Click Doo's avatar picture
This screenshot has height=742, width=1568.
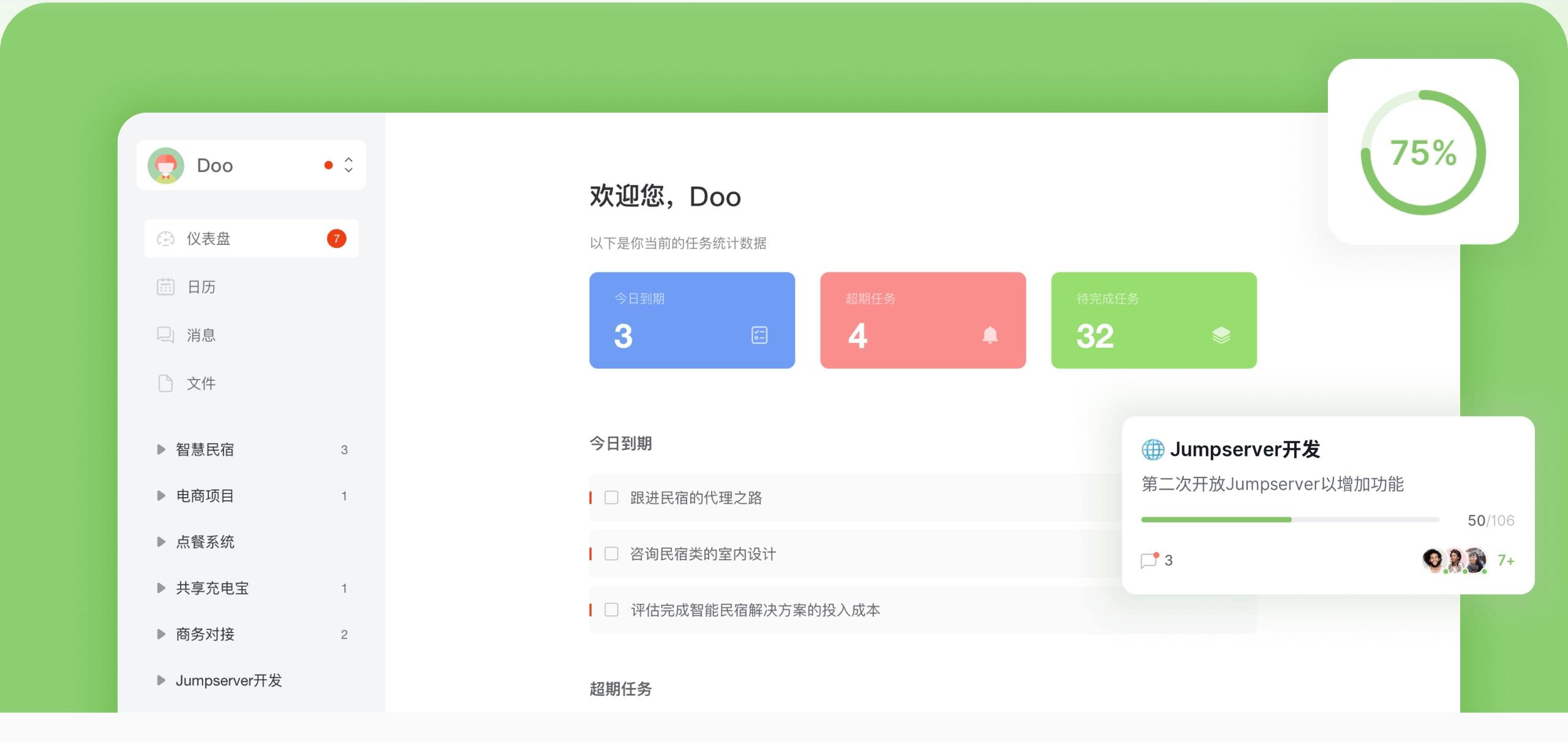167,165
